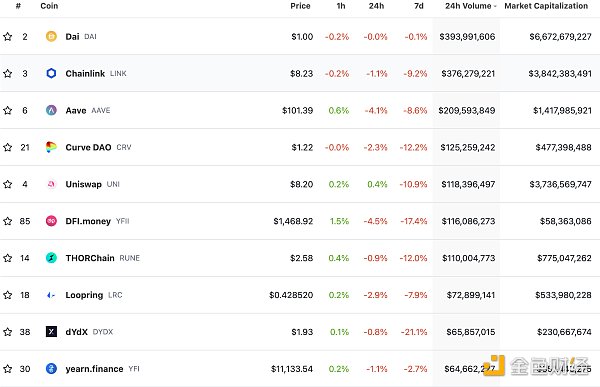The image size is (600, 387).
Task: Sort by Market Capitalization column header
Action: tap(546, 6)
